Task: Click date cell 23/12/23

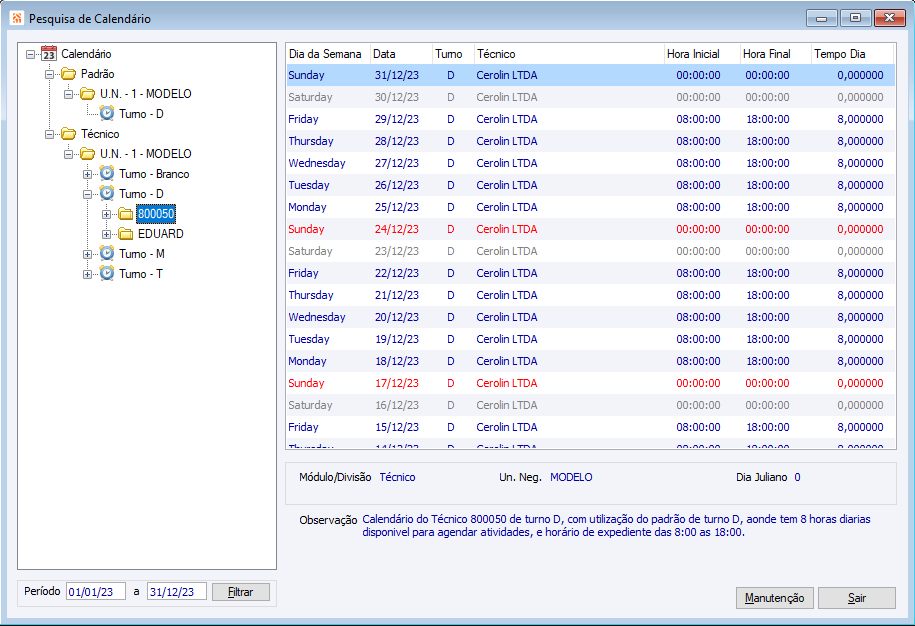Action: (397, 251)
